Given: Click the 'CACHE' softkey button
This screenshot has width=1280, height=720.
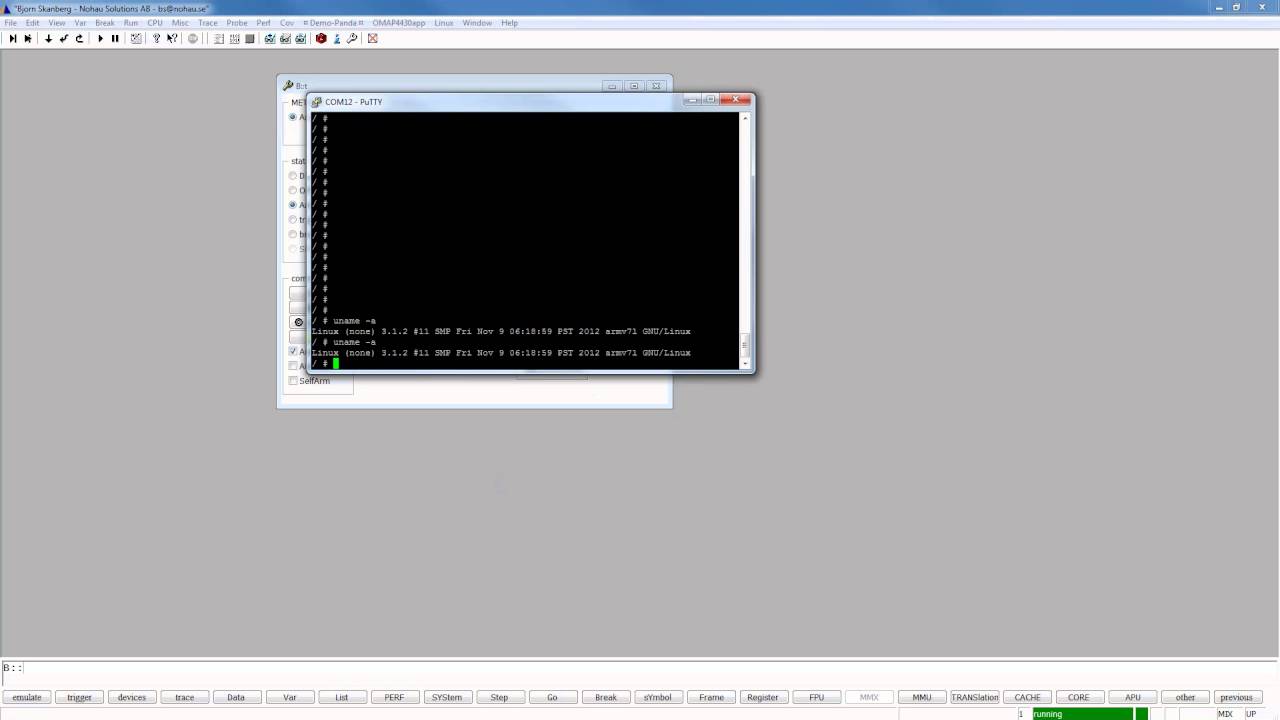Looking at the screenshot, I should [1028, 697].
